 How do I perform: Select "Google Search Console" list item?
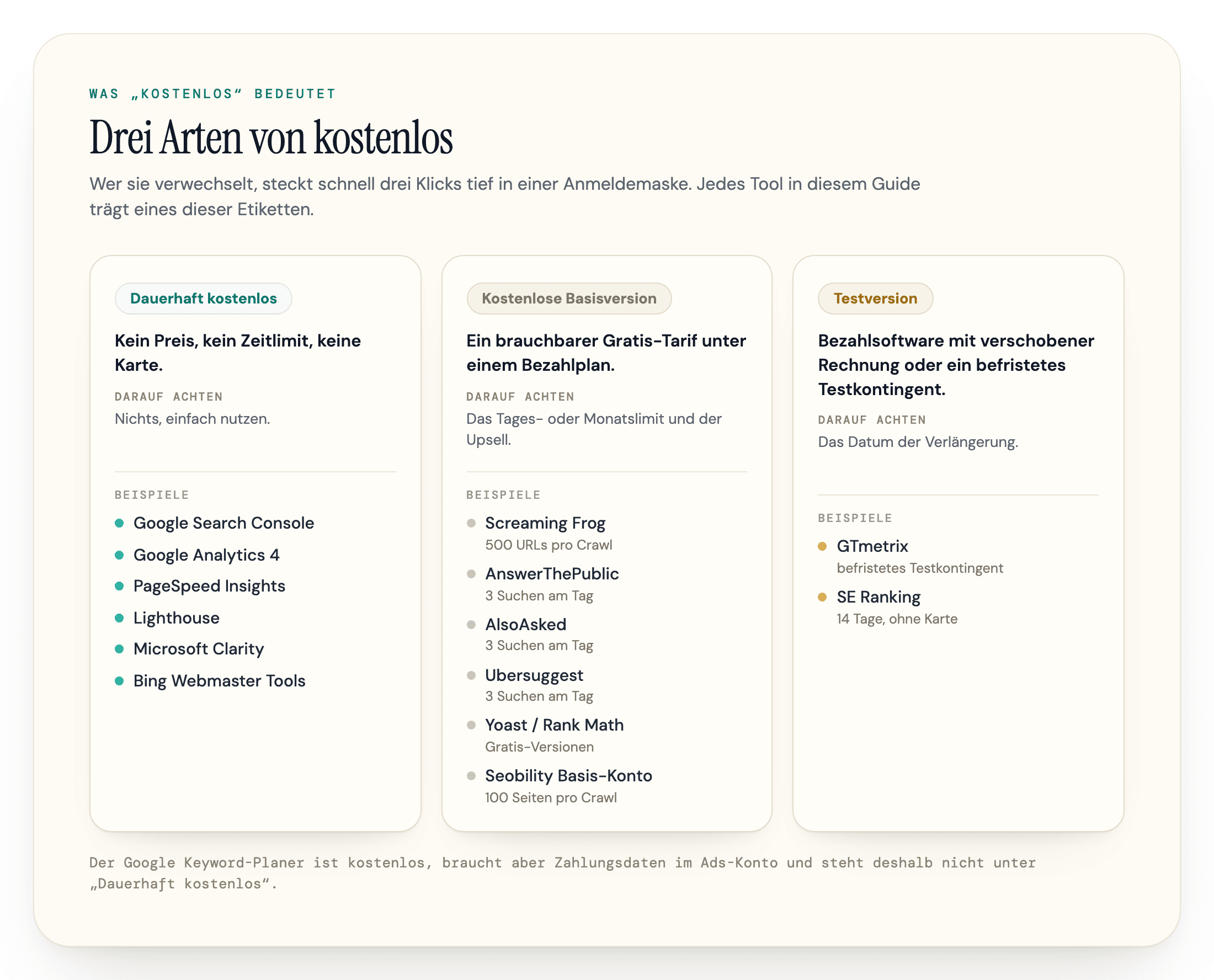pyautogui.click(x=223, y=523)
